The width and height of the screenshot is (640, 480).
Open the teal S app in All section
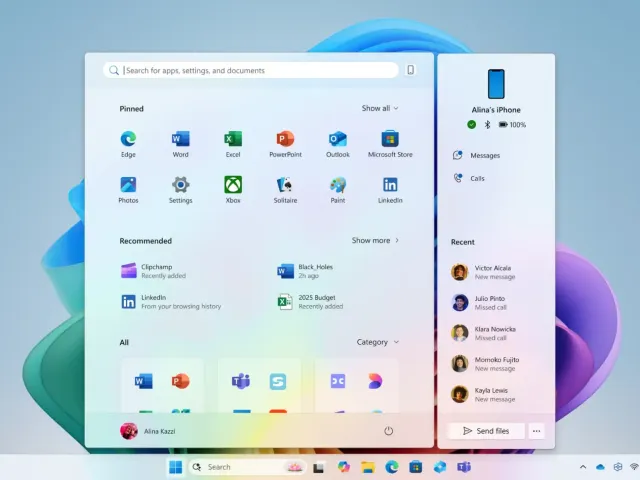pos(278,382)
